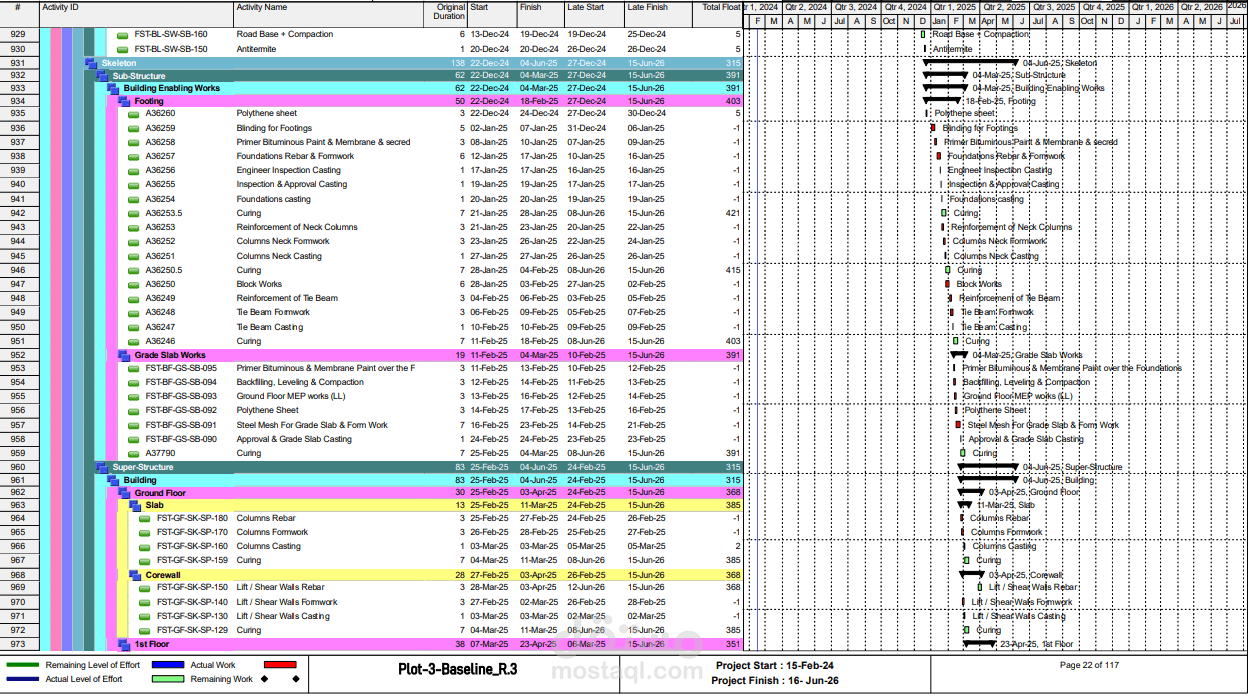Click activity icon beside A37790
Viewport: 1255px width, 698px height.
[x=134, y=453]
